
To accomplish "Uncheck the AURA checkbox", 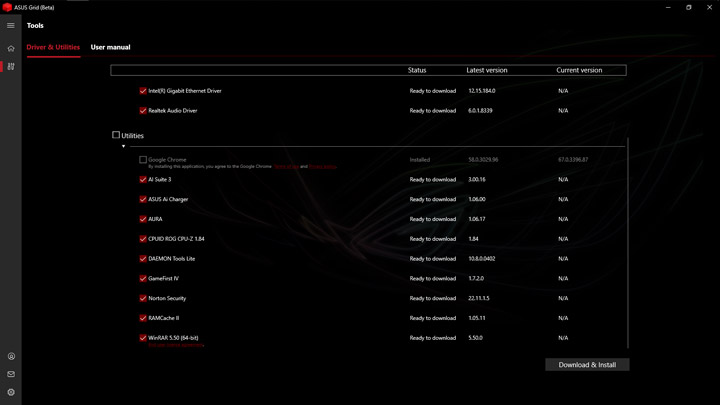I will (143, 219).
